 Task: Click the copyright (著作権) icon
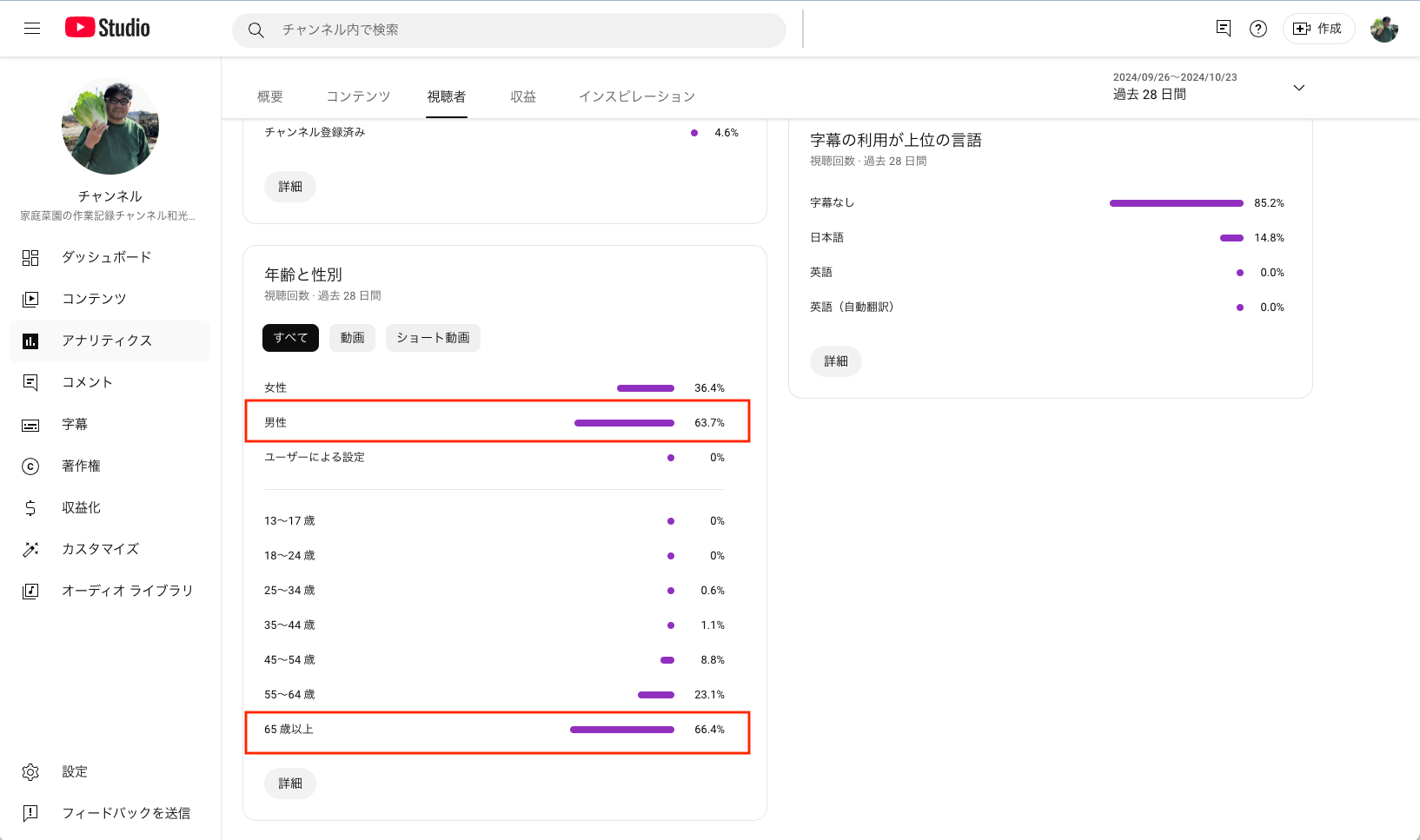pyautogui.click(x=30, y=466)
